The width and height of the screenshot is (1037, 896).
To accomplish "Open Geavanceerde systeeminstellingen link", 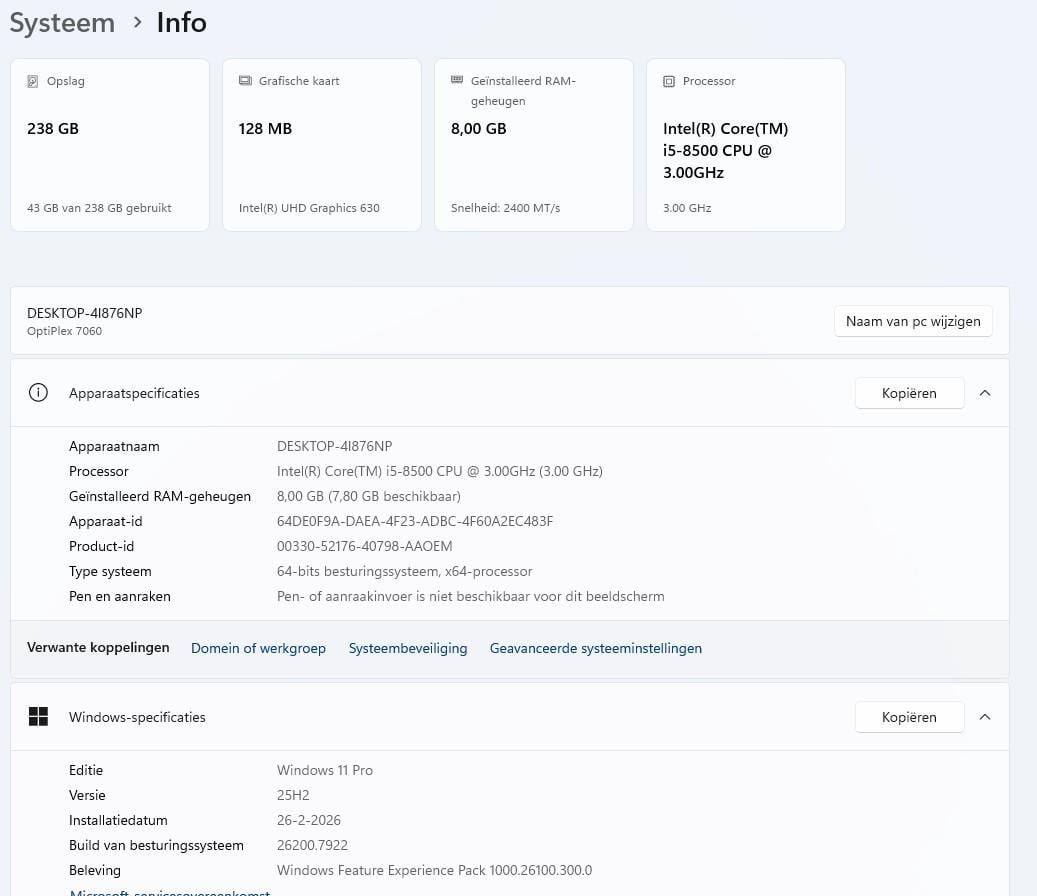I will [x=595, y=648].
